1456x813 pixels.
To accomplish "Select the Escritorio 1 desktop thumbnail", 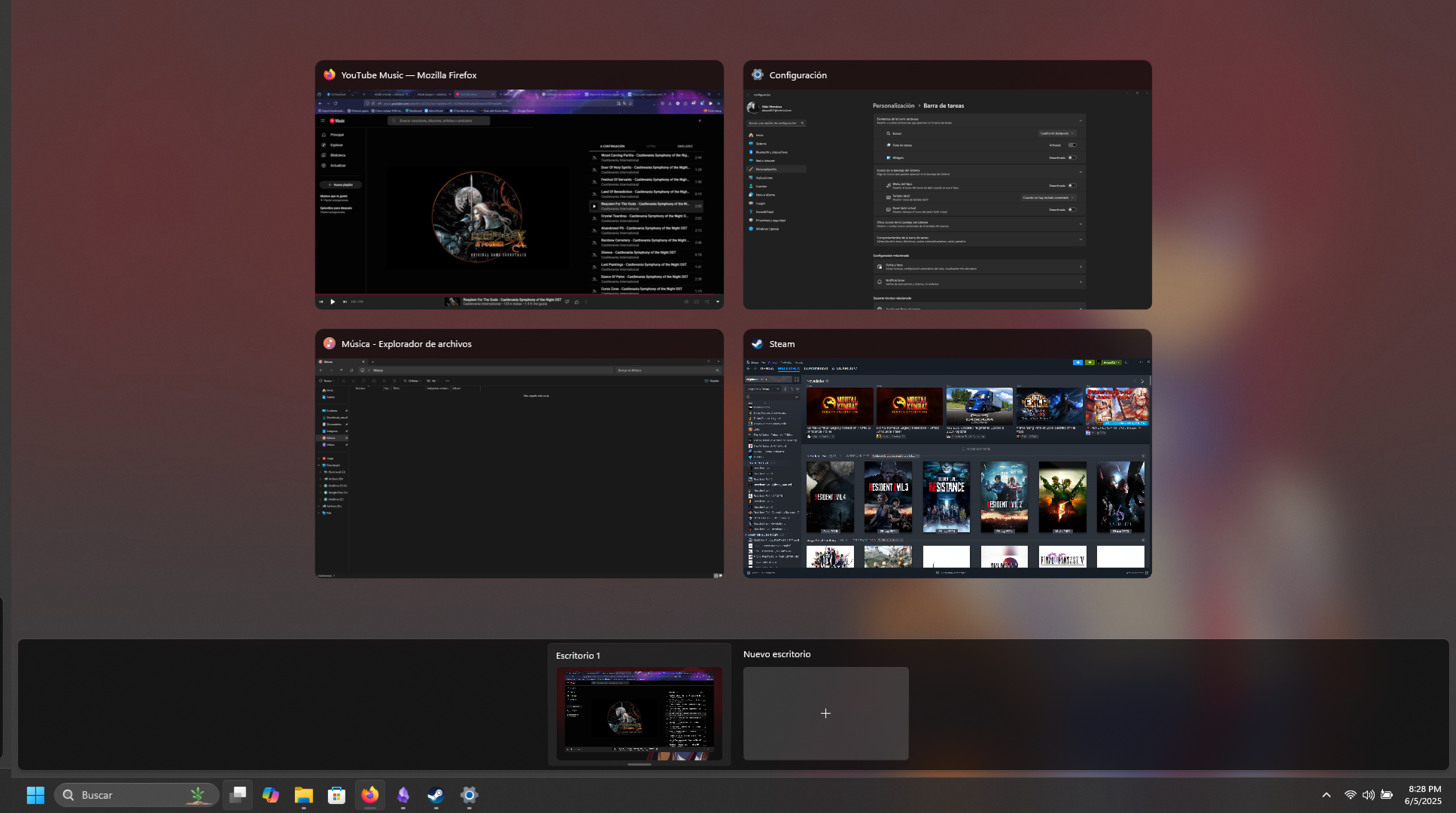I will [639, 713].
